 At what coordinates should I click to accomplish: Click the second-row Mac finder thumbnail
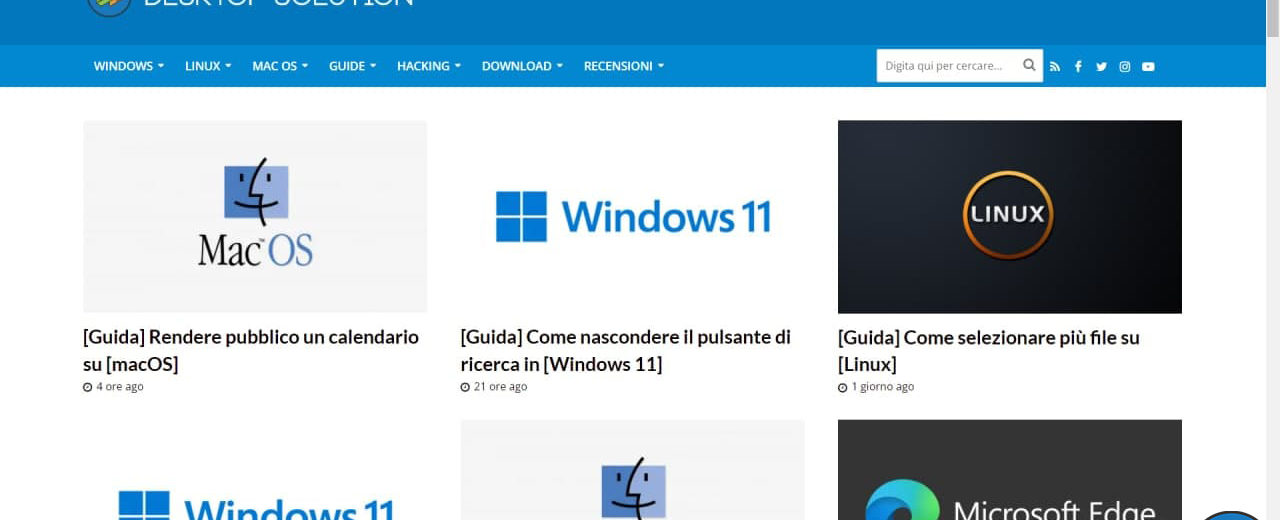632,470
